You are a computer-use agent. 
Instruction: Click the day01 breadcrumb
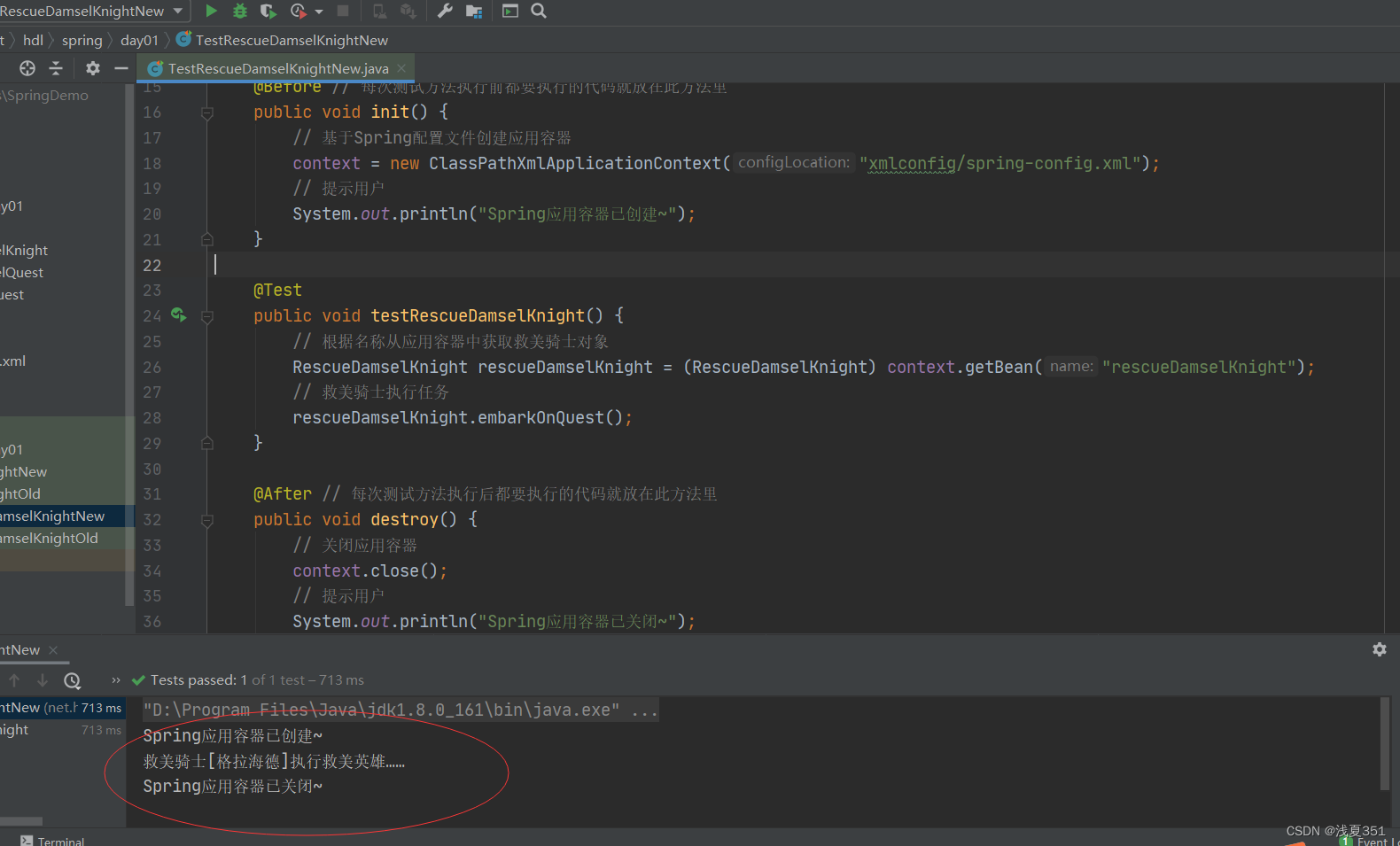139,40
